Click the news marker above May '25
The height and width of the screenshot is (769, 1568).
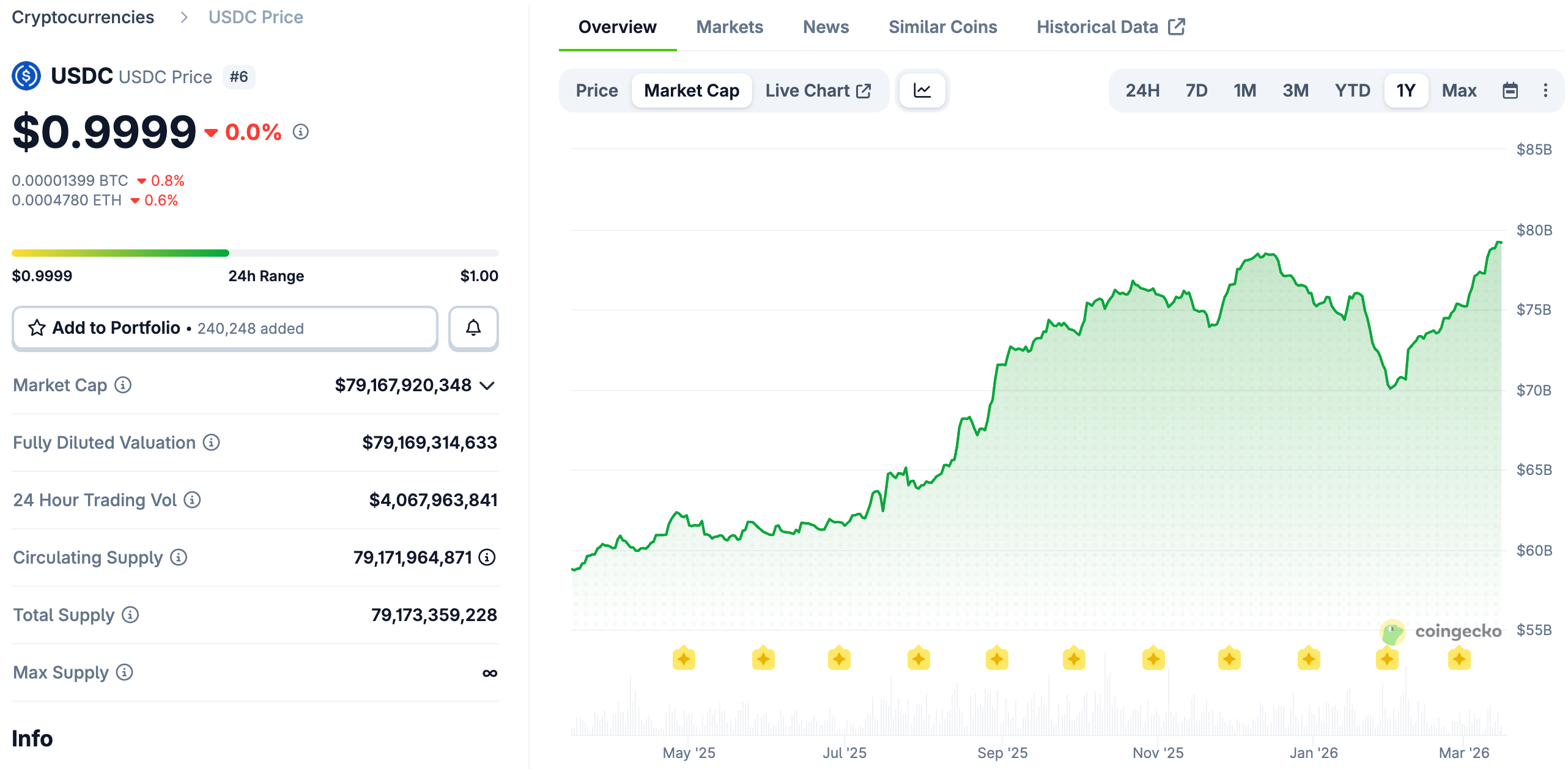pyautogui.click(x=684, y=659)
